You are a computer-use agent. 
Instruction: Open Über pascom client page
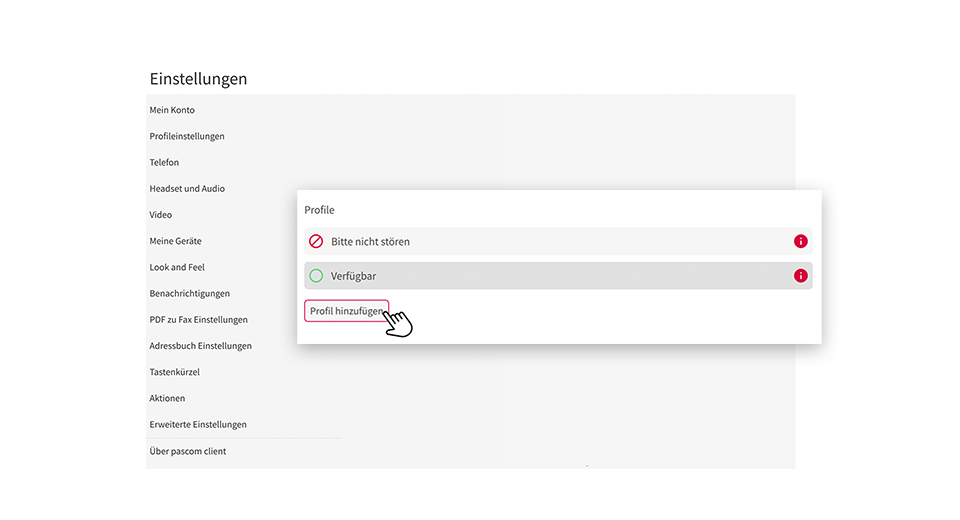187,451
